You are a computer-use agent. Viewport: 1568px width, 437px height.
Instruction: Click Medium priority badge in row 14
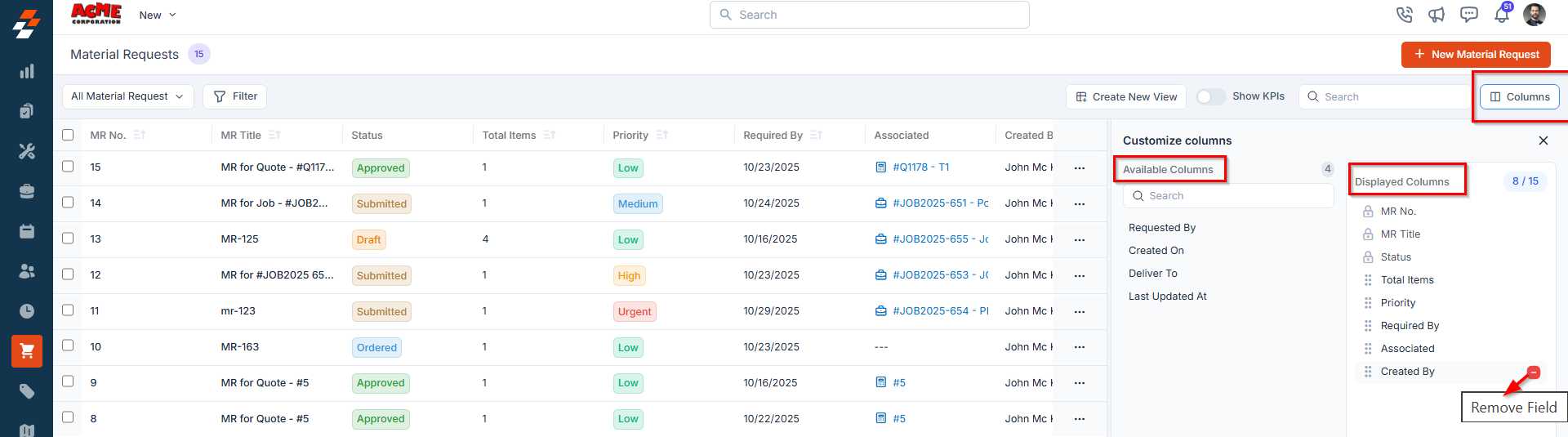click(x=638, y=204)
